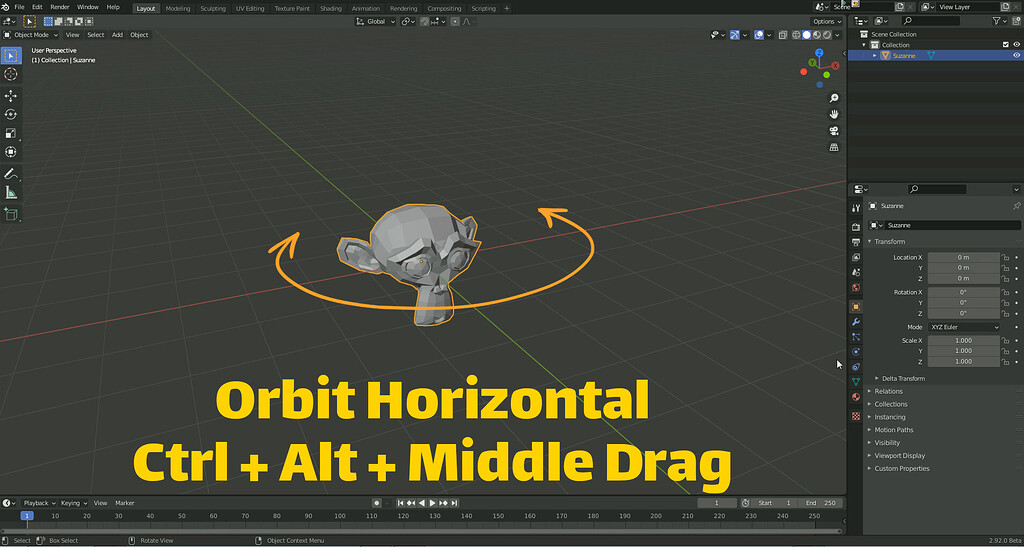Image resolution: width=1024 pixels, height=547 pixels.
Task: Open the Scene properties tab
Action: [x=856, y=272]
